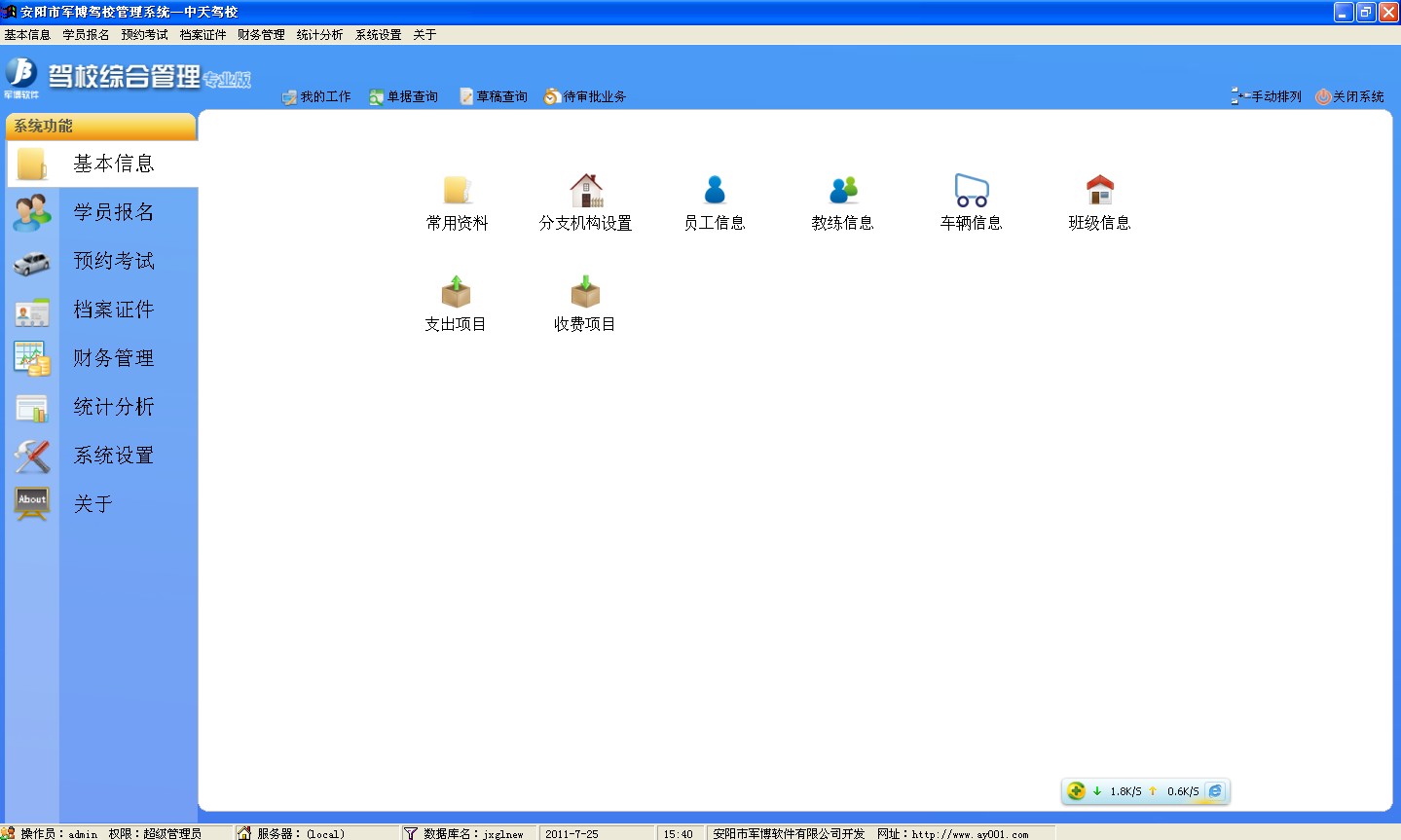Open 我的工作 toolbar item
The height and width of the screenshot is (840, 1401).
pos(316,96)
